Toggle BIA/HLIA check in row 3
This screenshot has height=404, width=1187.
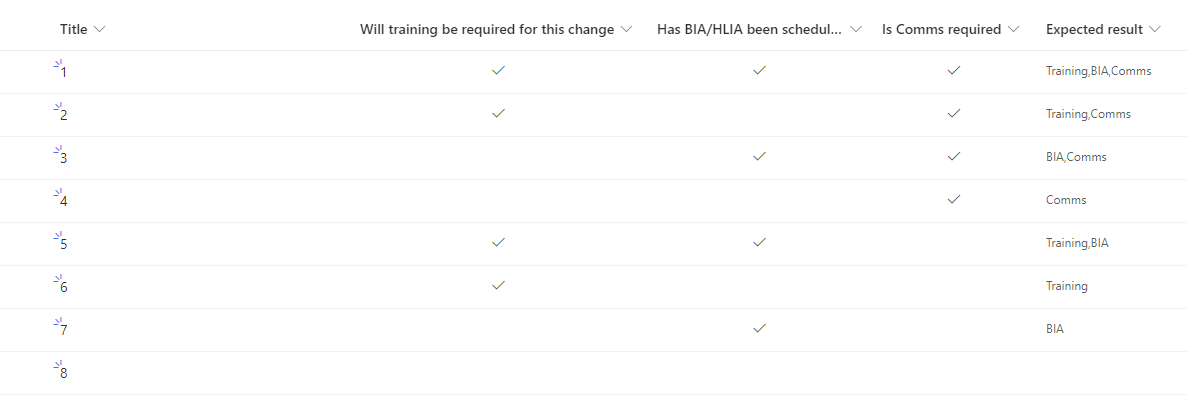tap(760, 157)
